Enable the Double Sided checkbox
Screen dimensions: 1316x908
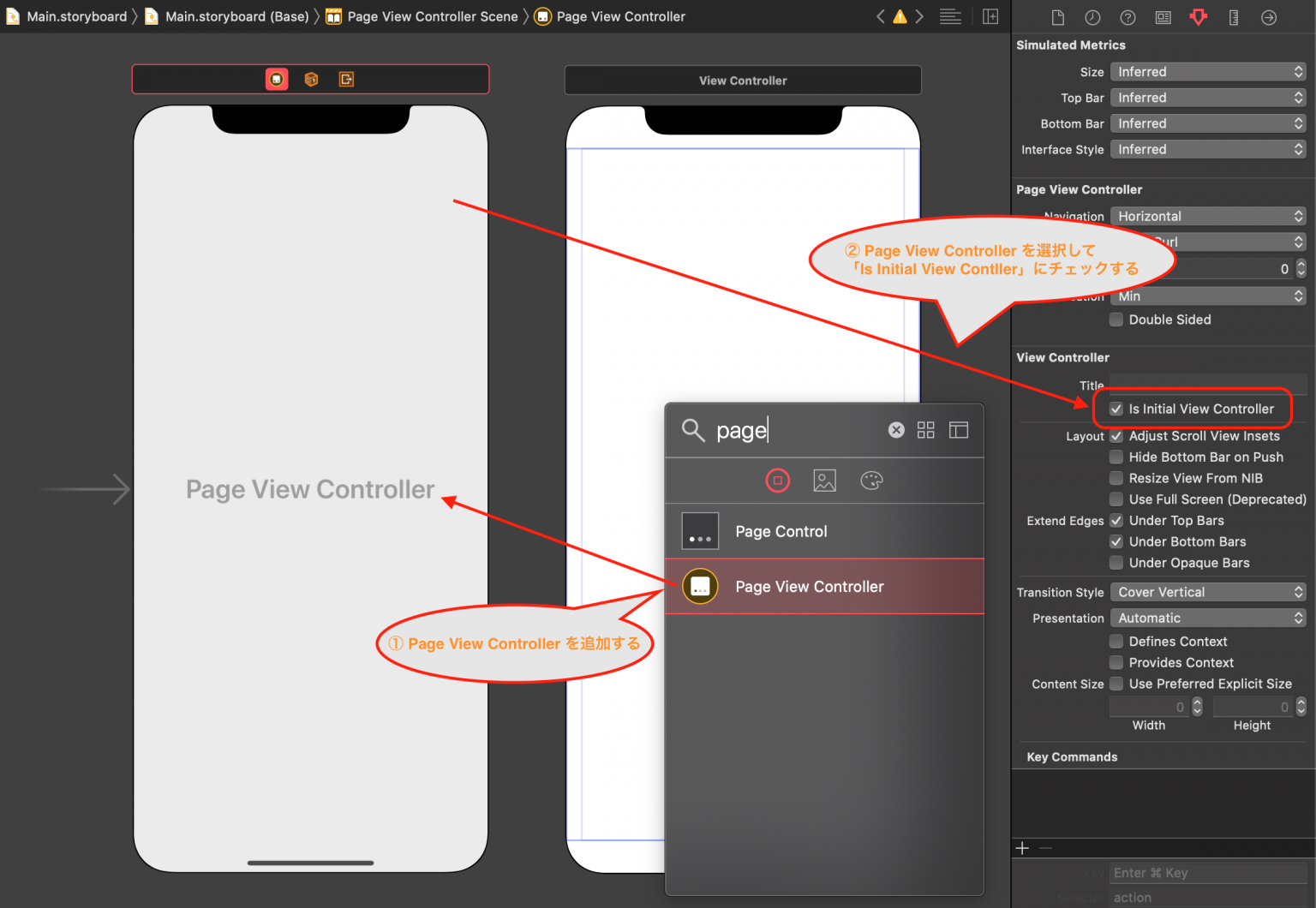tap(1116, 320)
